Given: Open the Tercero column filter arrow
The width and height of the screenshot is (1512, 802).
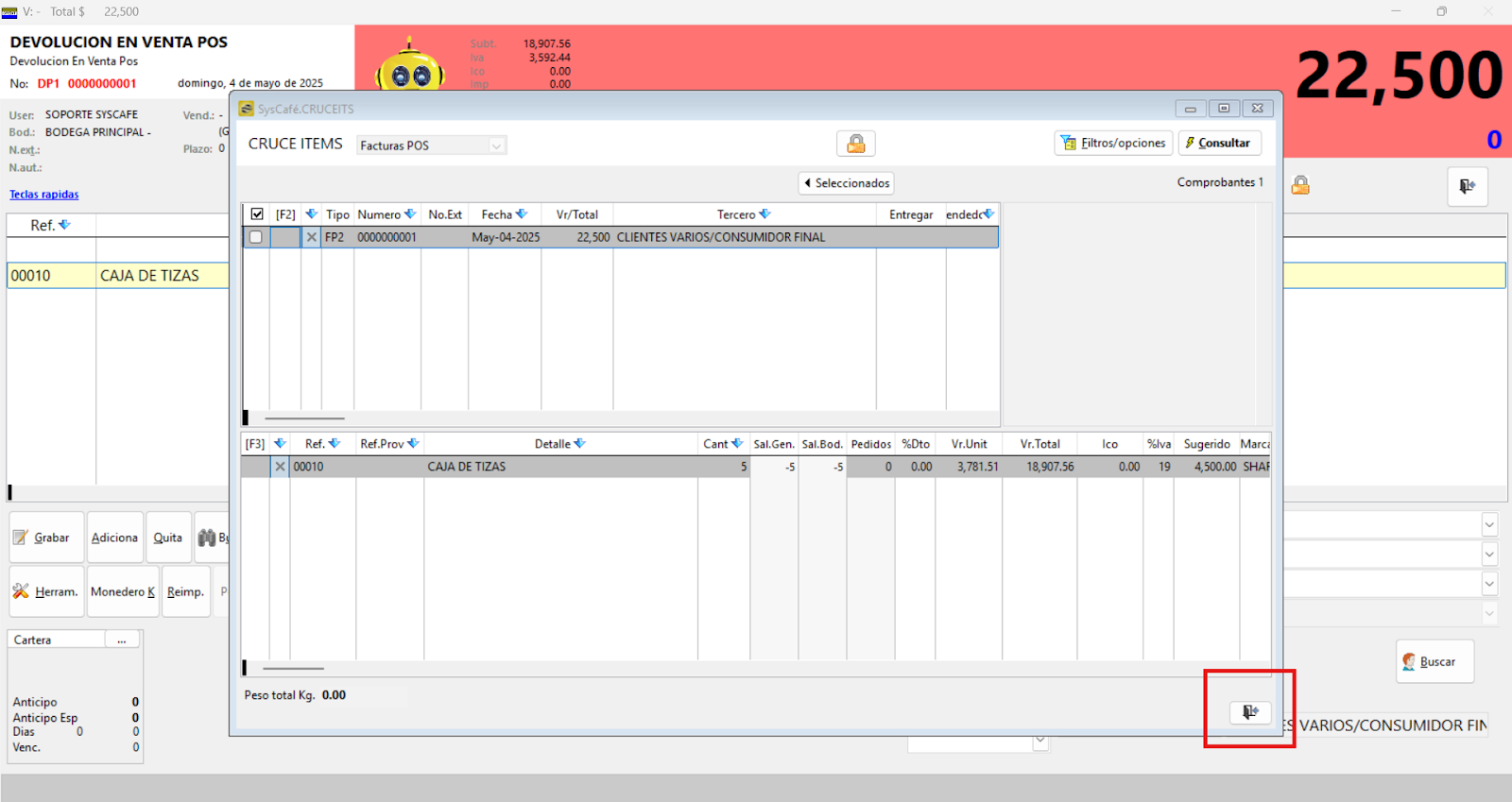Looking at the screenshot, I should [x=765, y=214].
